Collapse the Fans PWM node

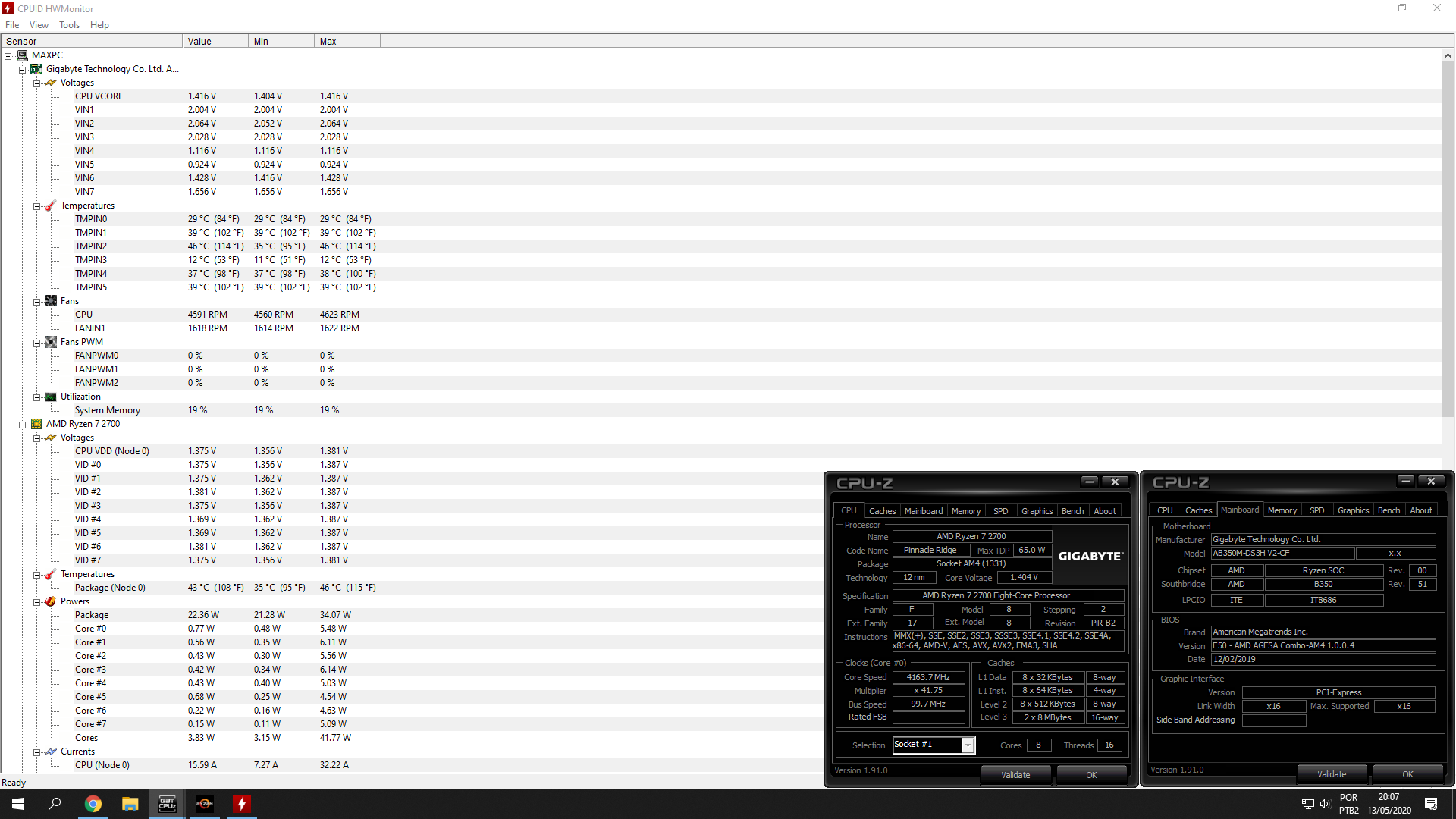[x=36, y=343]
